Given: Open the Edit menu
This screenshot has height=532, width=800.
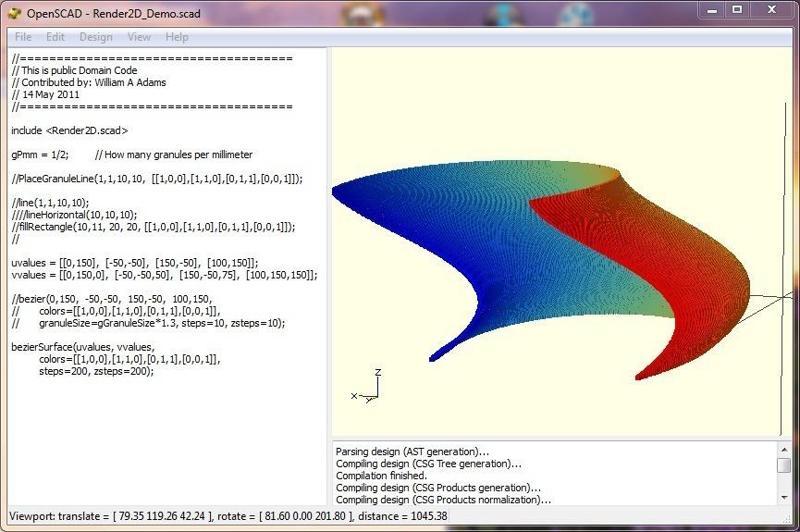Looking at the screenshot, I should [55, 37].
